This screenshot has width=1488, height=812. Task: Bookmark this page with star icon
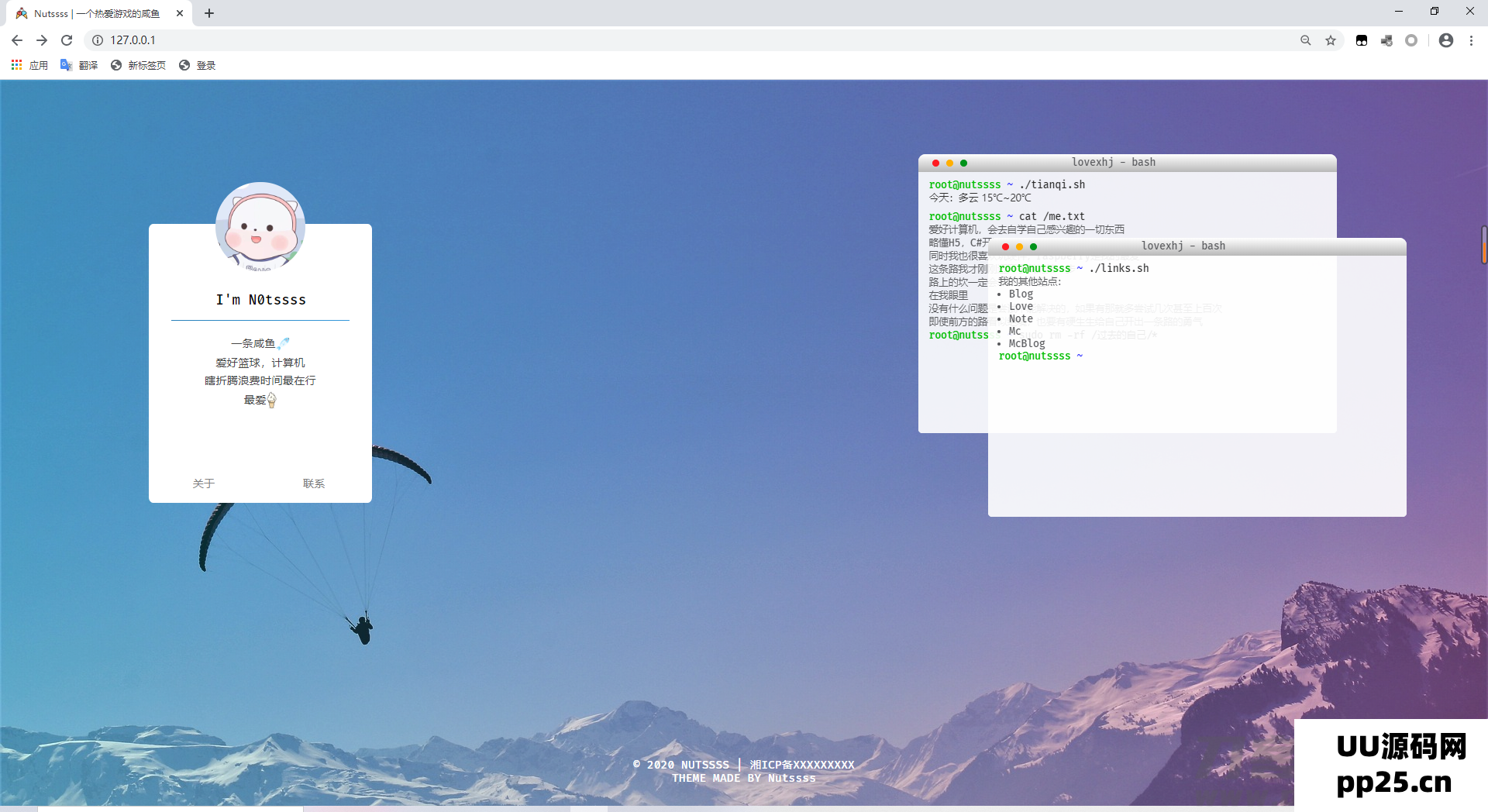pos(1331,40)
